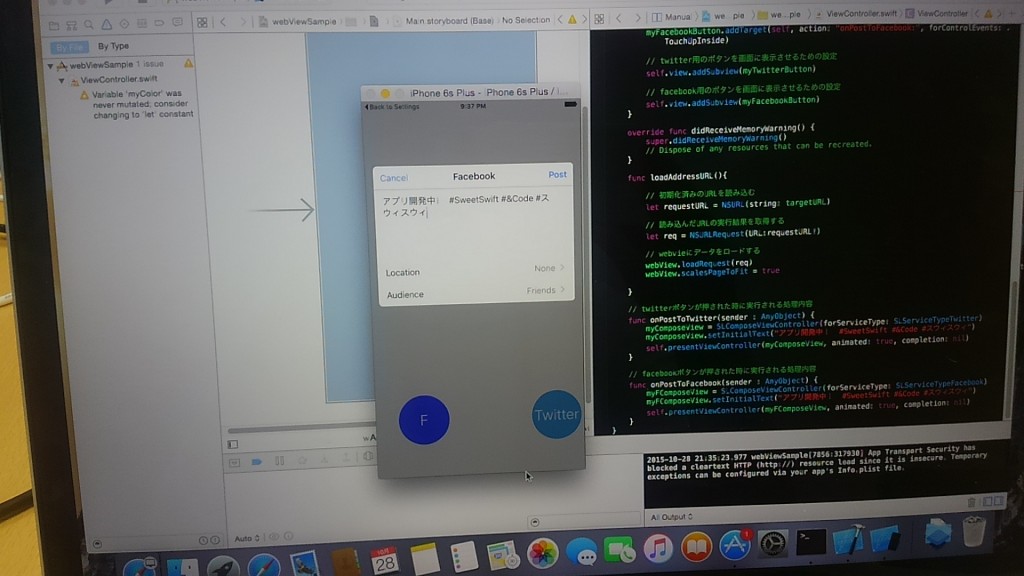The width and height of the screenshot is (1024, 576).
Task: Open the Find navigator magnifier icon
Action: pyautogui.click(x=89, y=25)
